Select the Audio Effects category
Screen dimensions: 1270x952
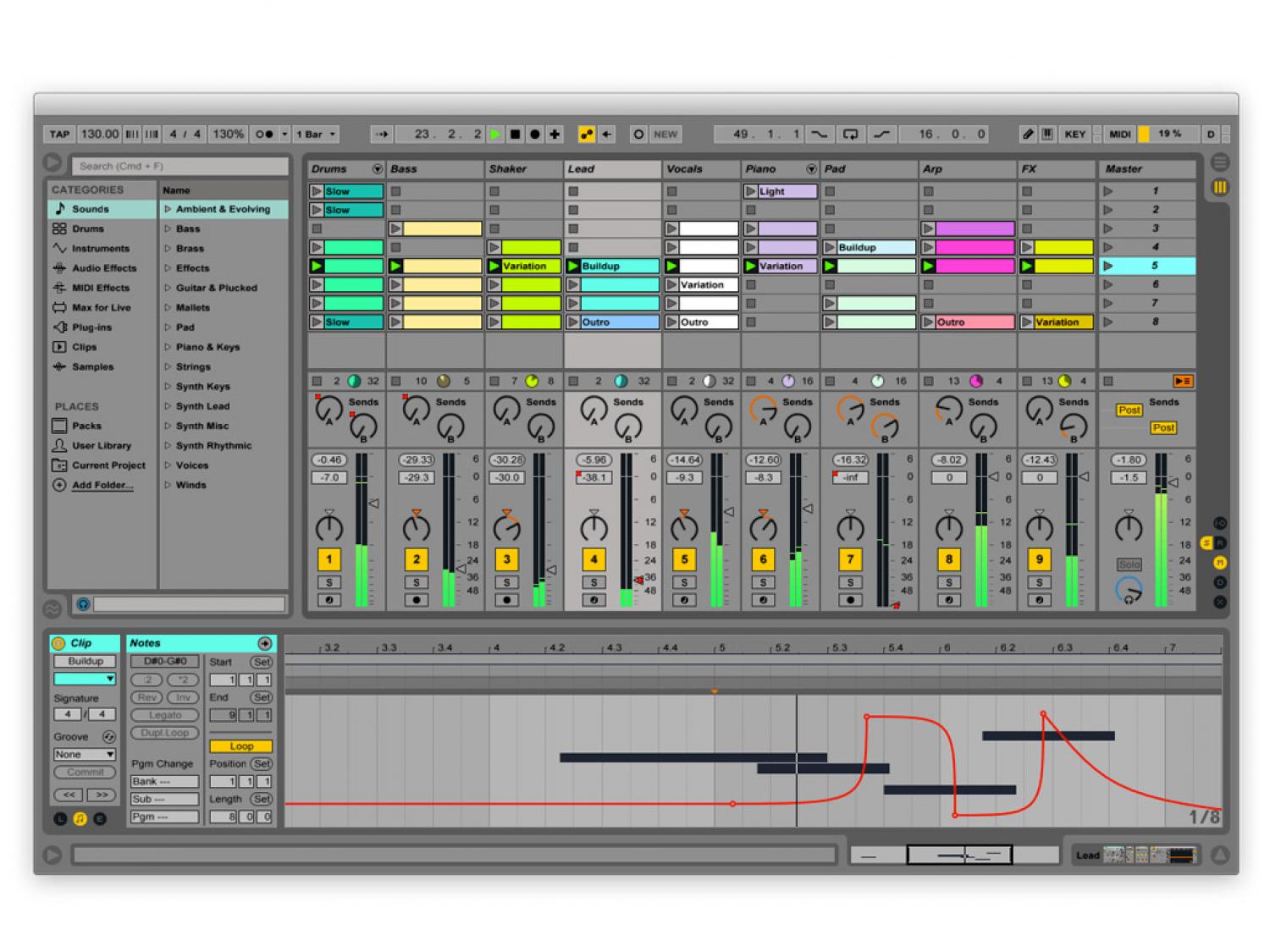coord(103,268)
